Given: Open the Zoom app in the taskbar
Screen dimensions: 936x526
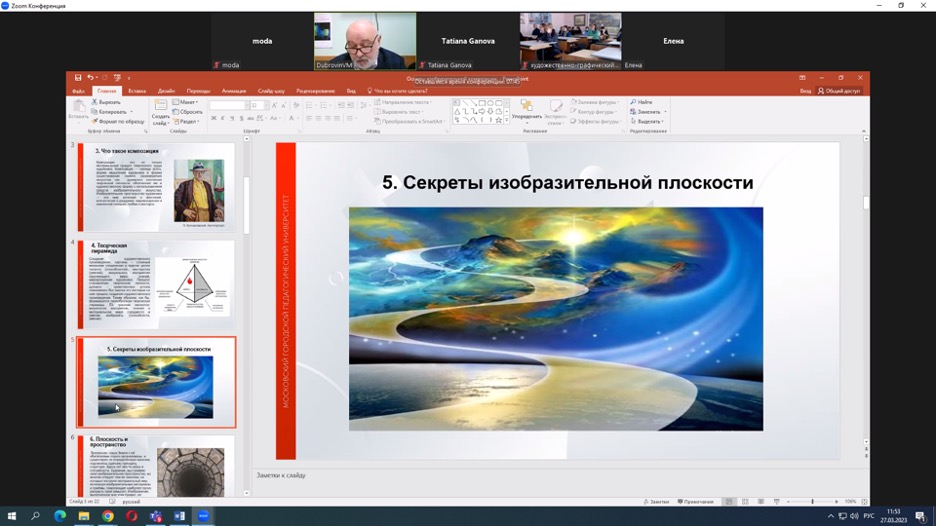Looking at the screenshot, I should (204, 516).
